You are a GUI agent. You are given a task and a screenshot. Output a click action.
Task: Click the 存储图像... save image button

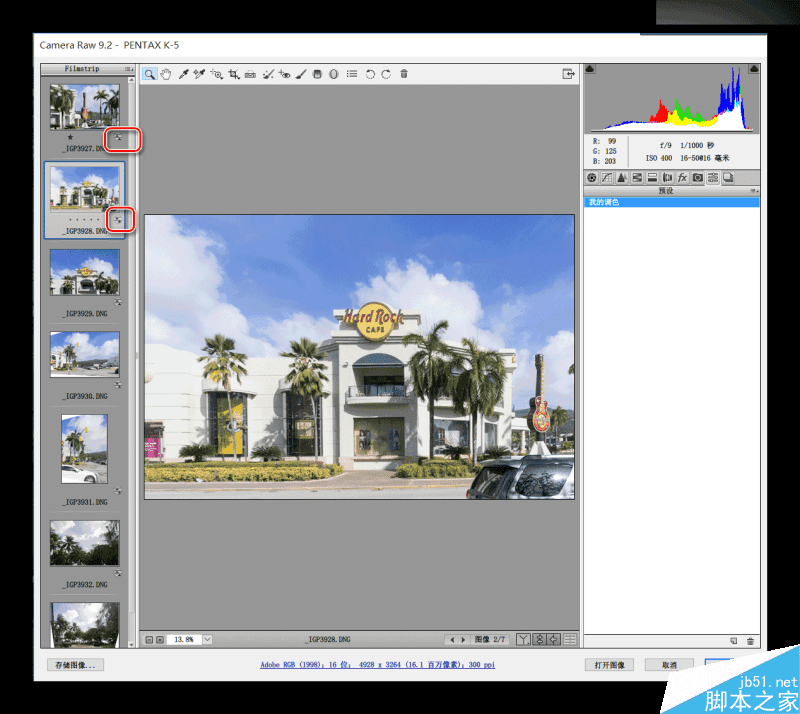coord(76,665)
